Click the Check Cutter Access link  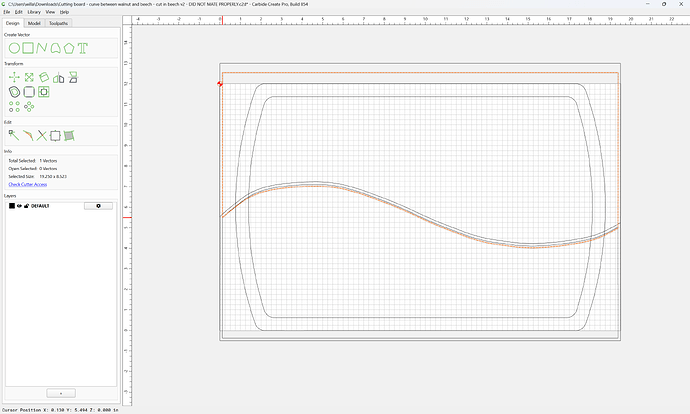(28, 184)
